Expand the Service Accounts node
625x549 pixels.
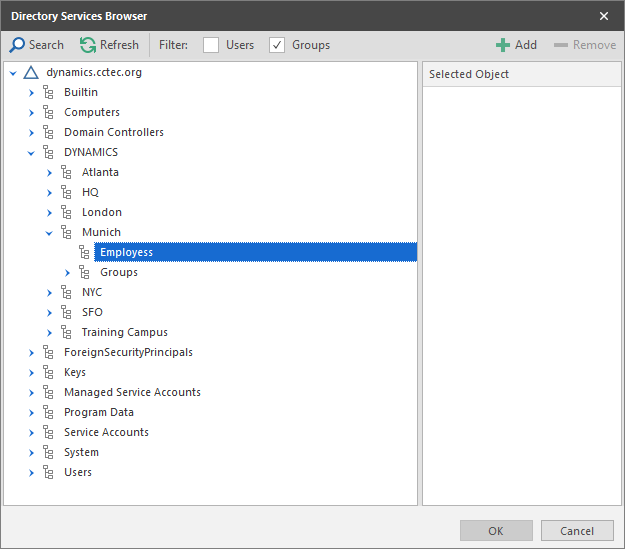(x=31, y=433)
